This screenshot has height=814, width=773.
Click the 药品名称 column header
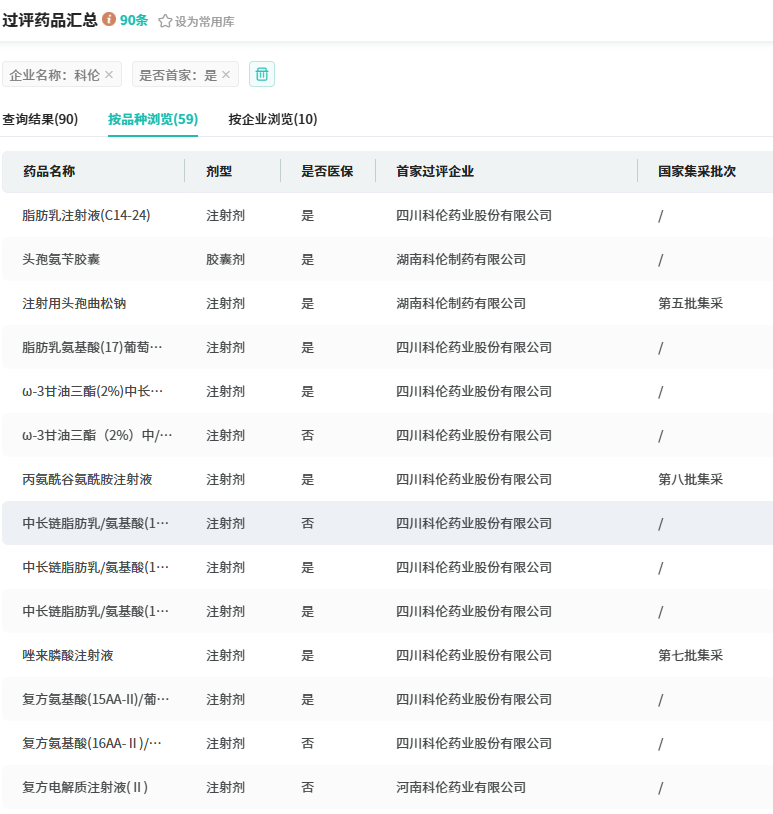point(49,171)
